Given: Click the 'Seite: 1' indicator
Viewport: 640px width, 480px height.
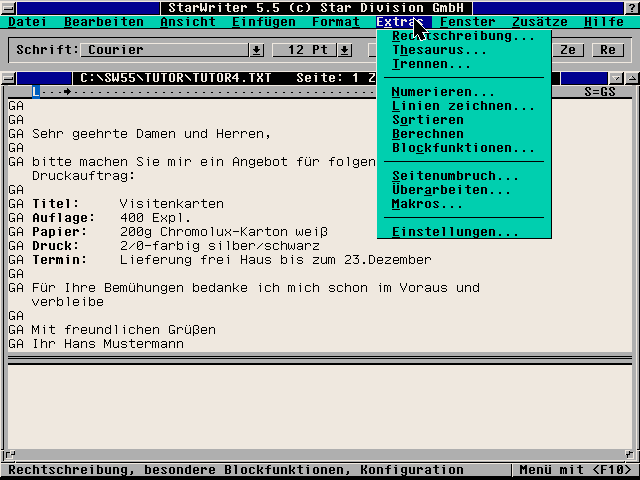Looking at the screenshot, I should [x=328, y=78].
